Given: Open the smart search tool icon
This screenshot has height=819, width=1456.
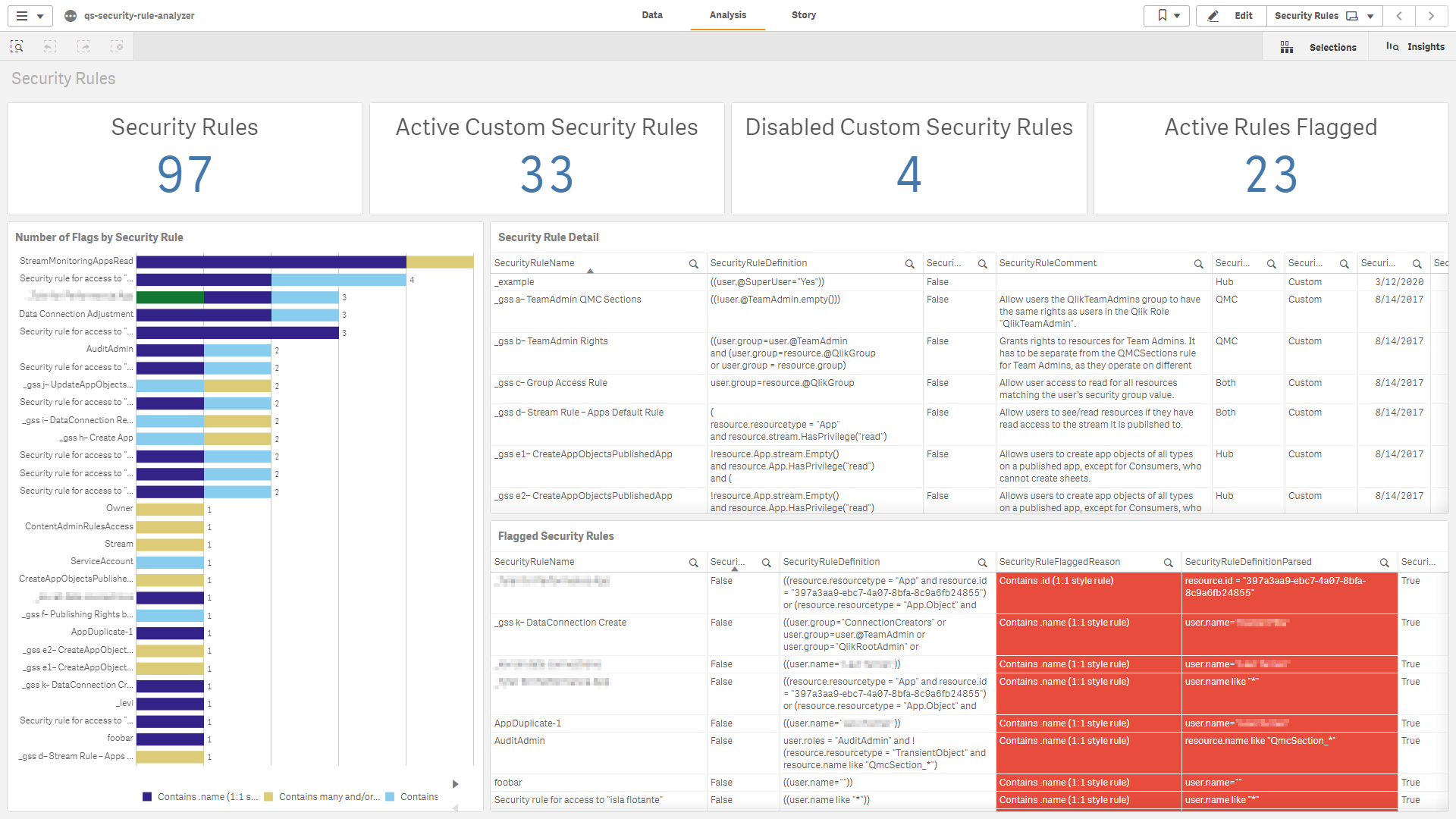Looking at the screenshot, I should 17,47.
